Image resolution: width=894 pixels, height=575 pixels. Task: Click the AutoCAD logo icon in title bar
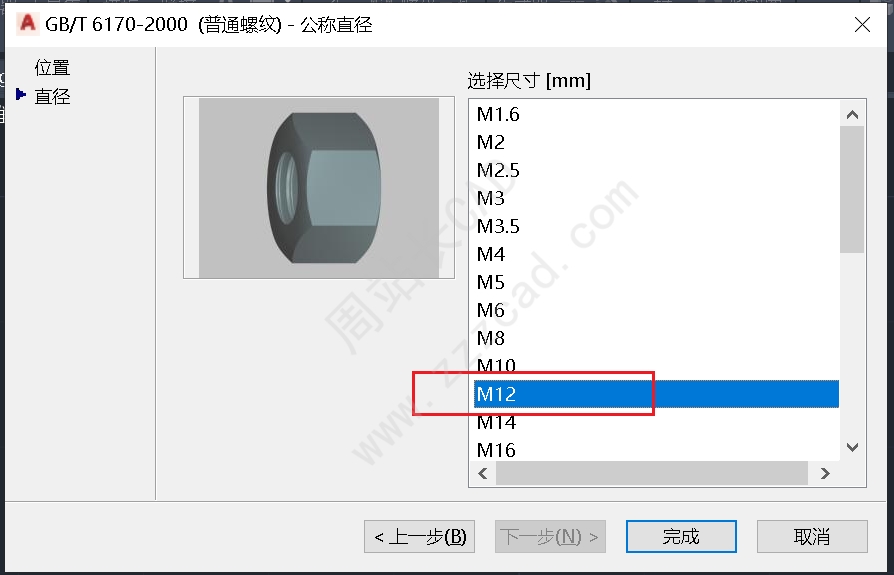tap(27, 23)
